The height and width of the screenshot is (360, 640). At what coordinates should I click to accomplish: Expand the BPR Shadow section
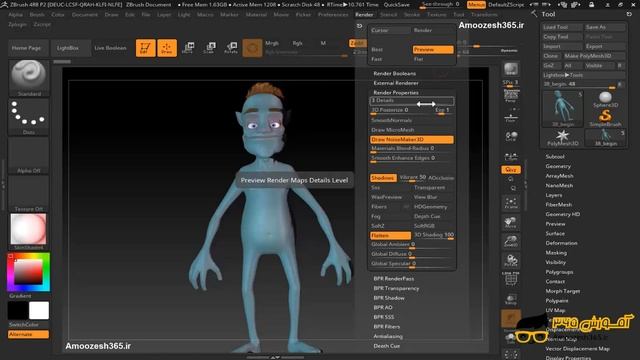389,298
